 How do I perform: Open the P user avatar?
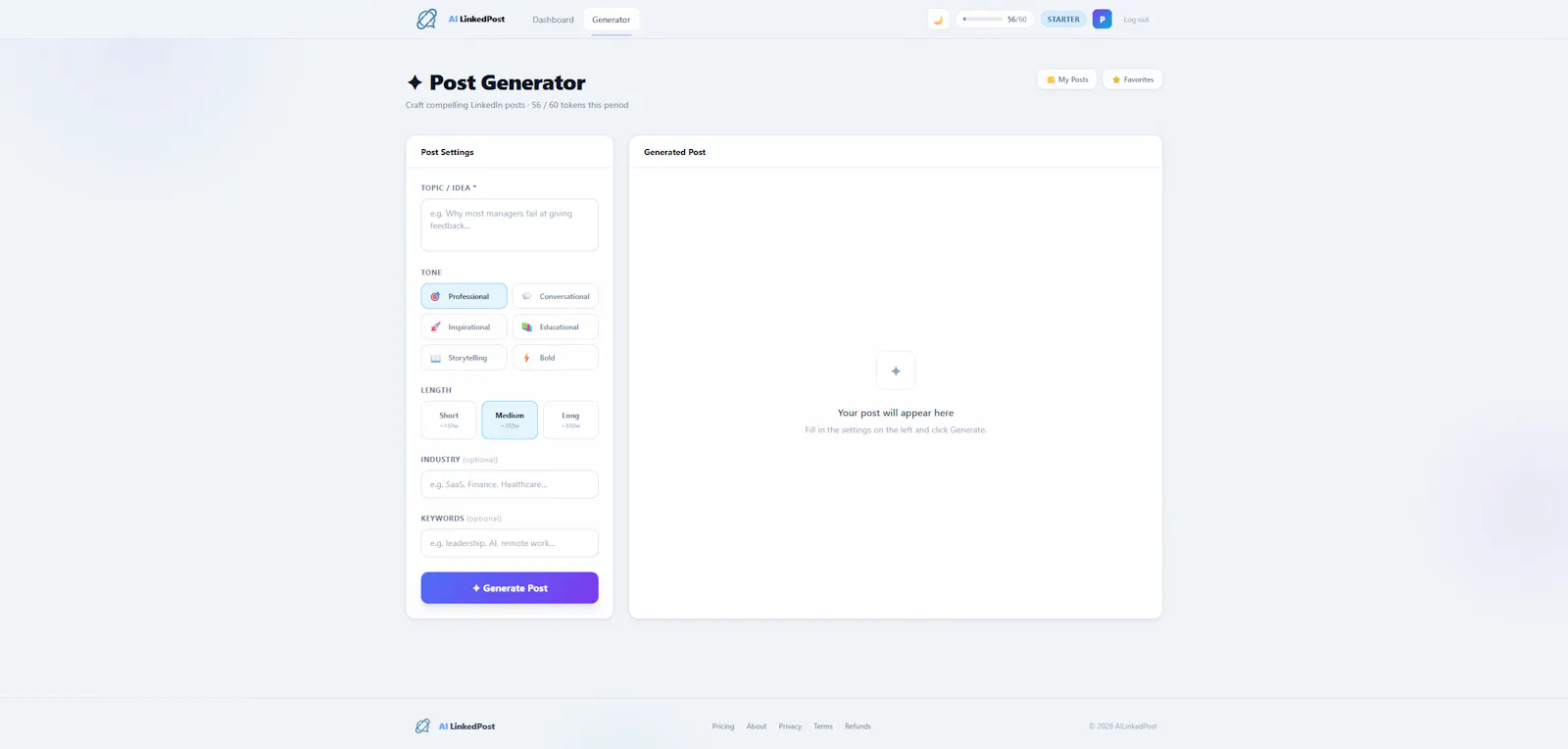1102,20
